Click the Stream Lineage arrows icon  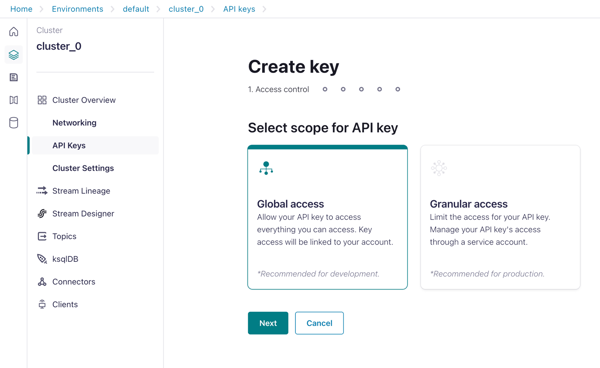point(42,191)
